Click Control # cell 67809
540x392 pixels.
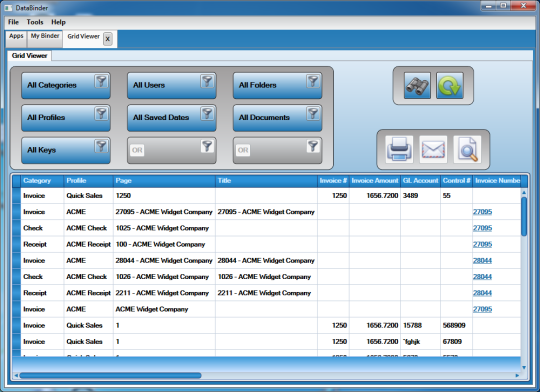point(456,342)
